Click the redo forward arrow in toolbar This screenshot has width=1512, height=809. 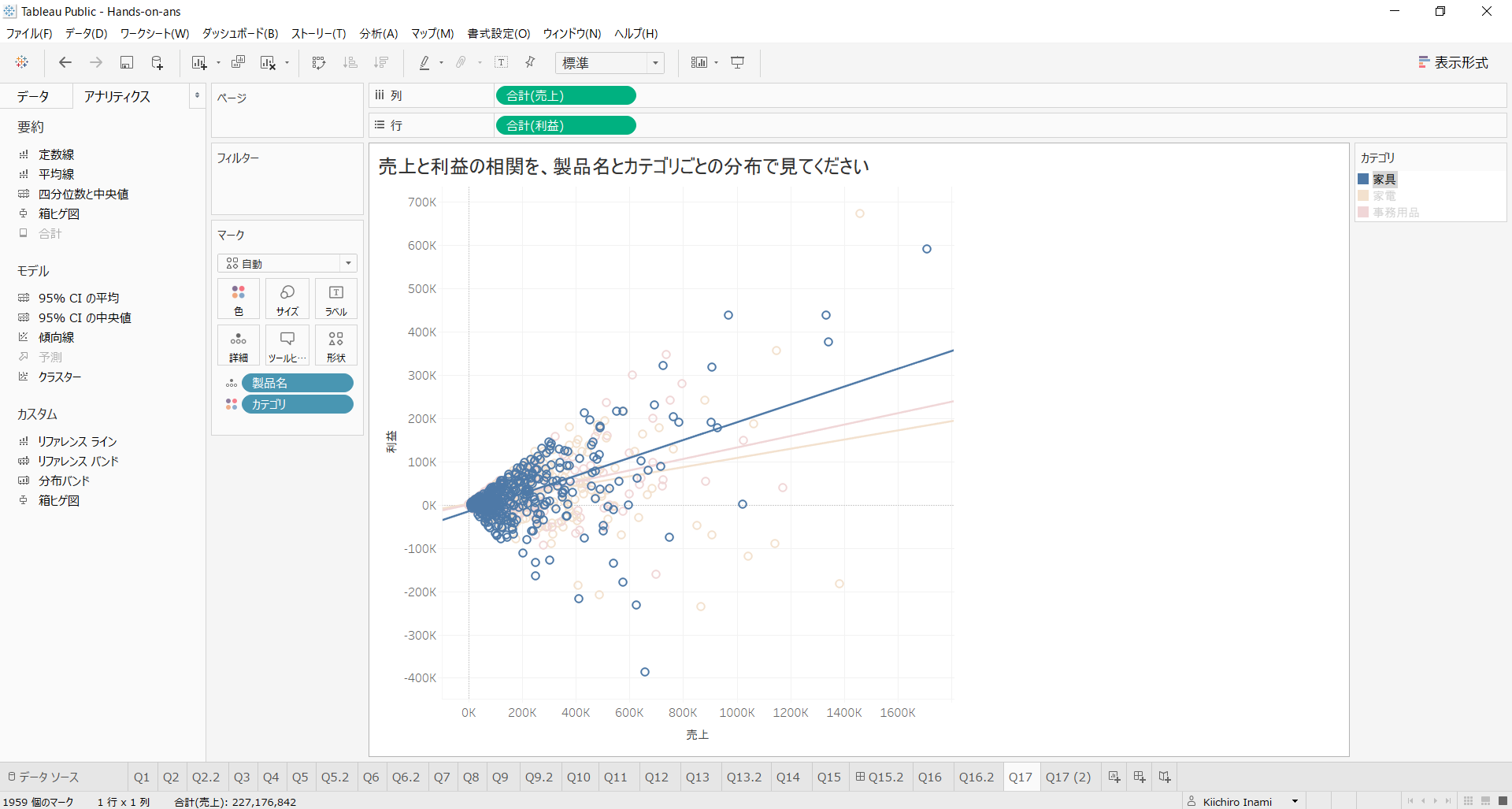tap(96, 62)
